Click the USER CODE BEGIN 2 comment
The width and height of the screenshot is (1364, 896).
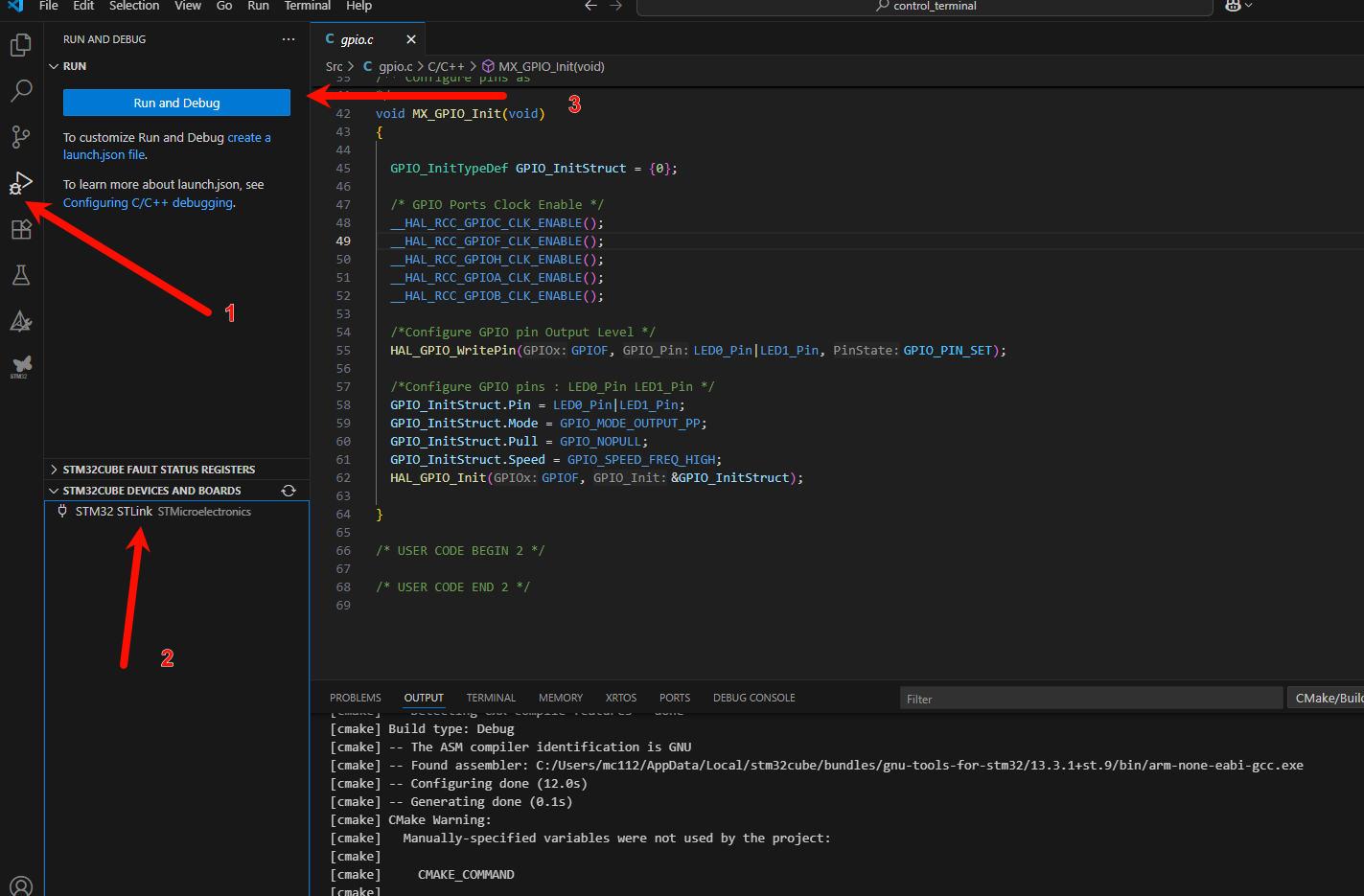460,551
